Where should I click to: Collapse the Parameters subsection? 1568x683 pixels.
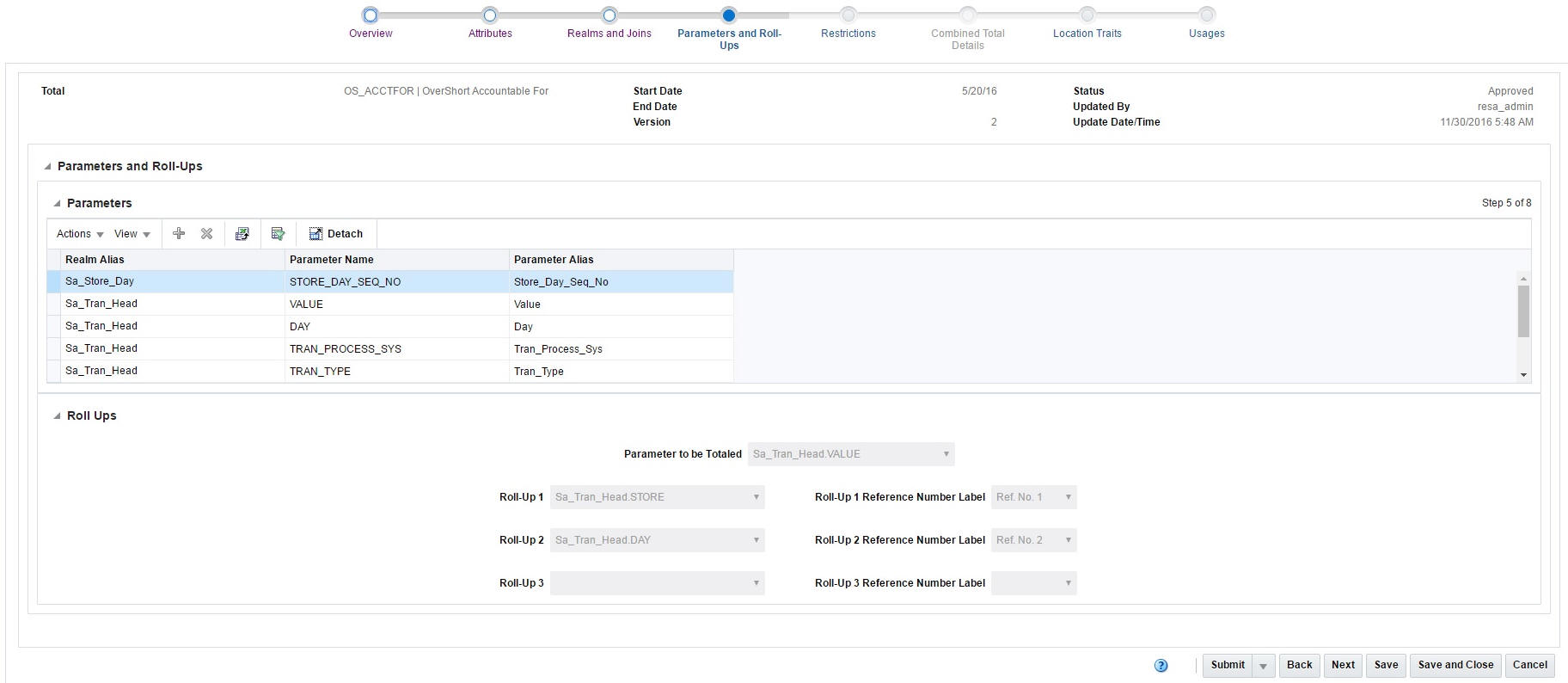coord(57,204)
